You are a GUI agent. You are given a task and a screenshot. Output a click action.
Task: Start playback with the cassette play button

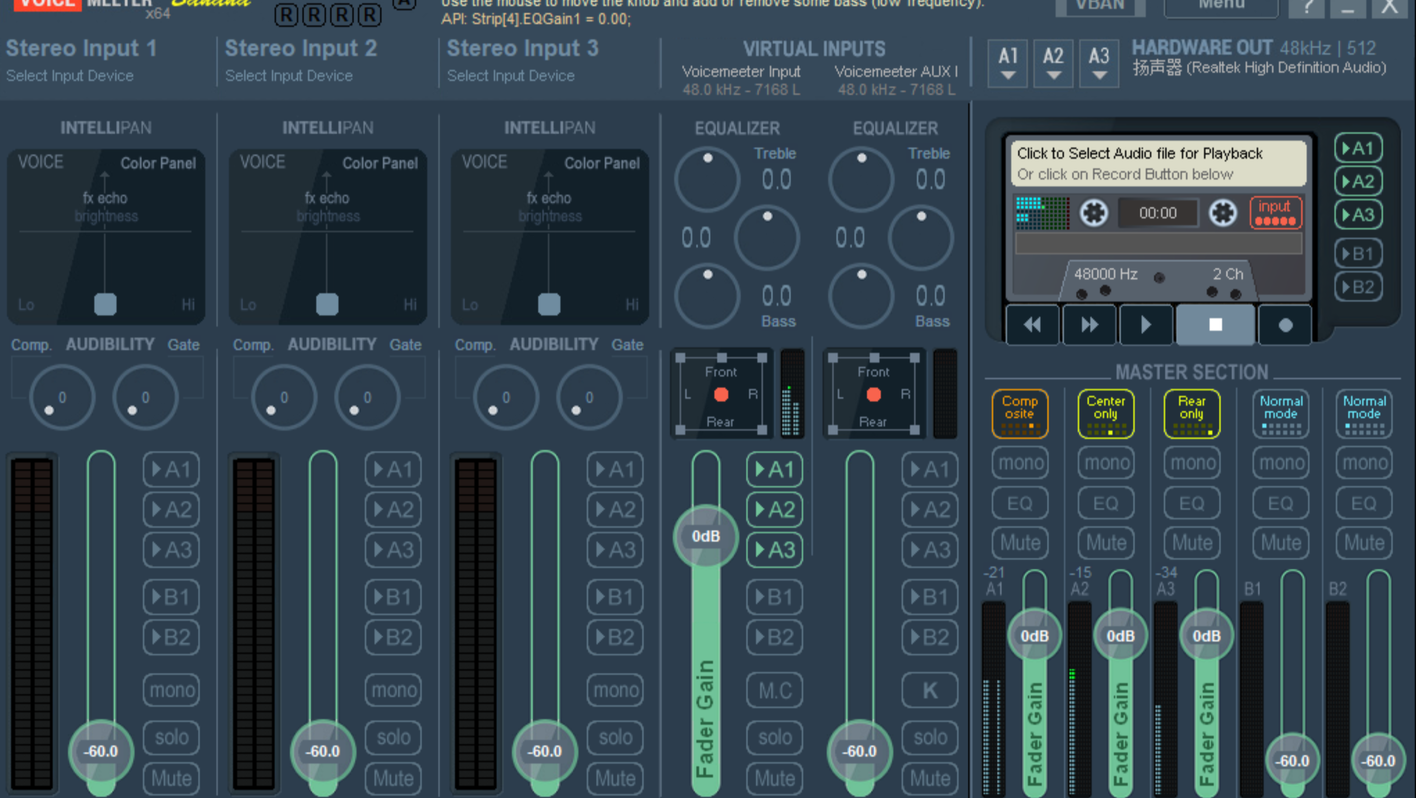(1146, 325)
